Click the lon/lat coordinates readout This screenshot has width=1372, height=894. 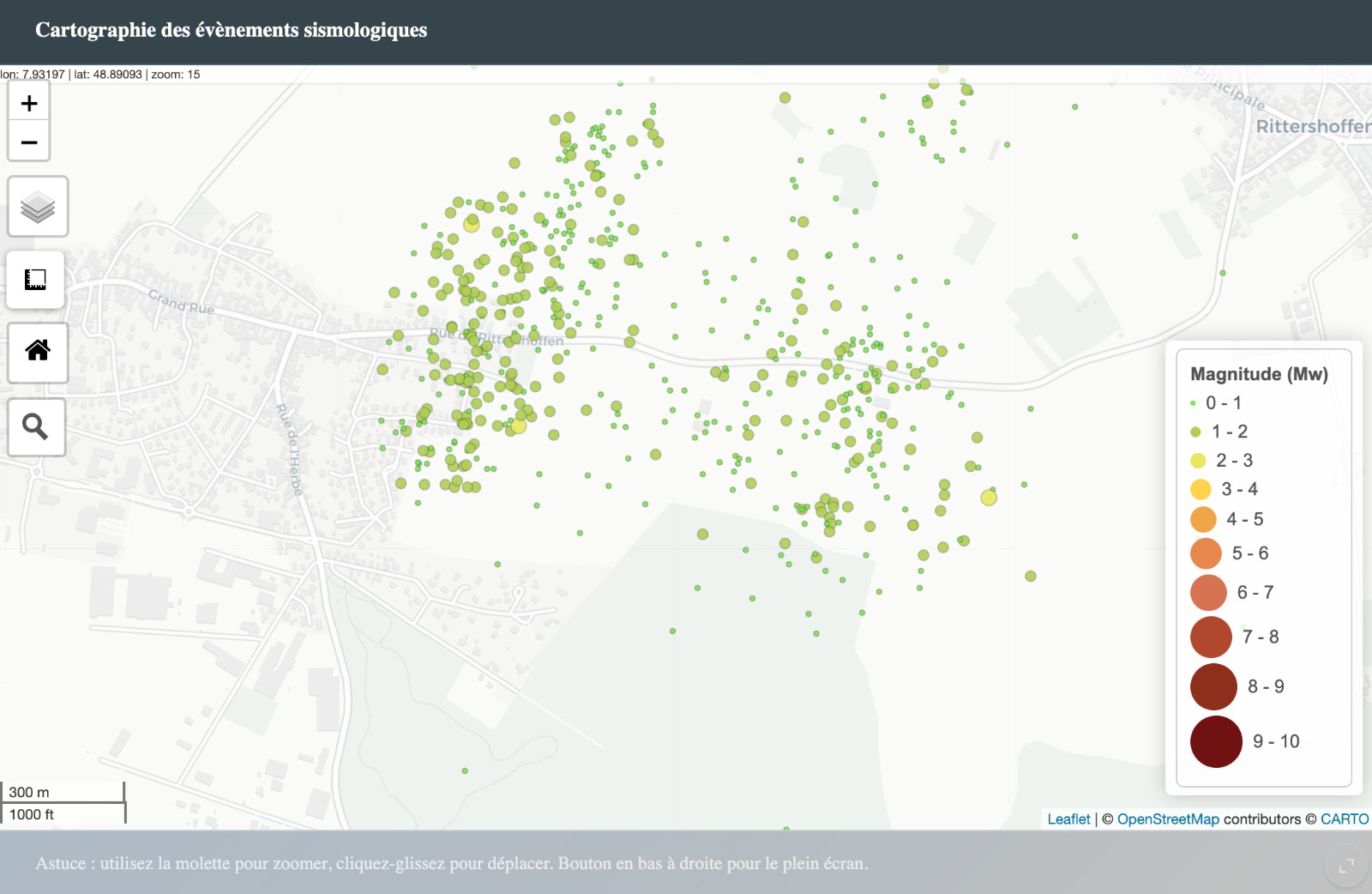100,75
